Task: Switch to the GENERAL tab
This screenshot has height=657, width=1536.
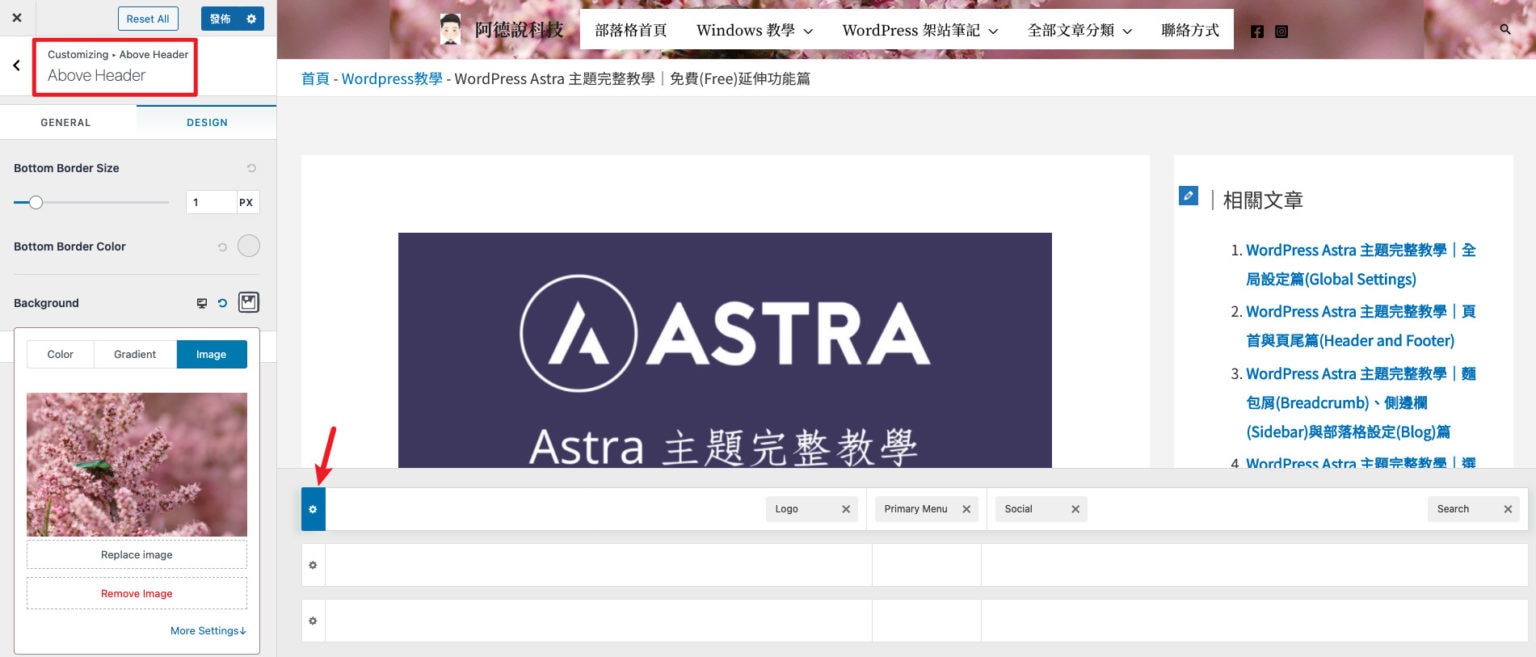Action: click(66, 122)
